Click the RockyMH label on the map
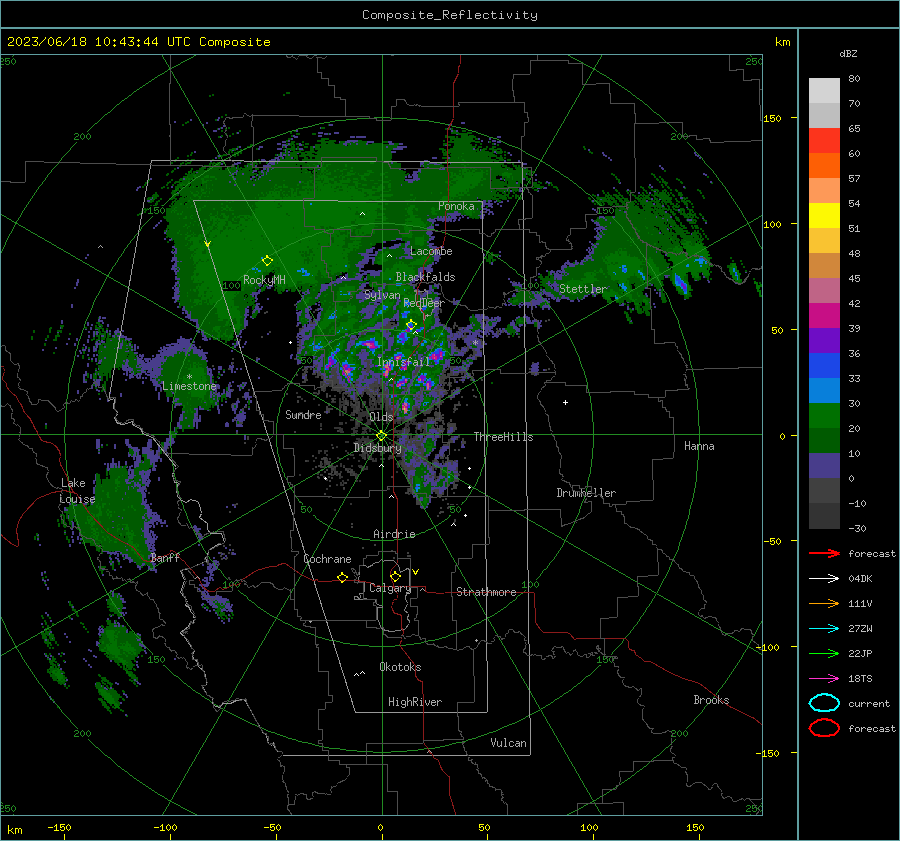Screen dimensions: 900x841 coord(264,280)
